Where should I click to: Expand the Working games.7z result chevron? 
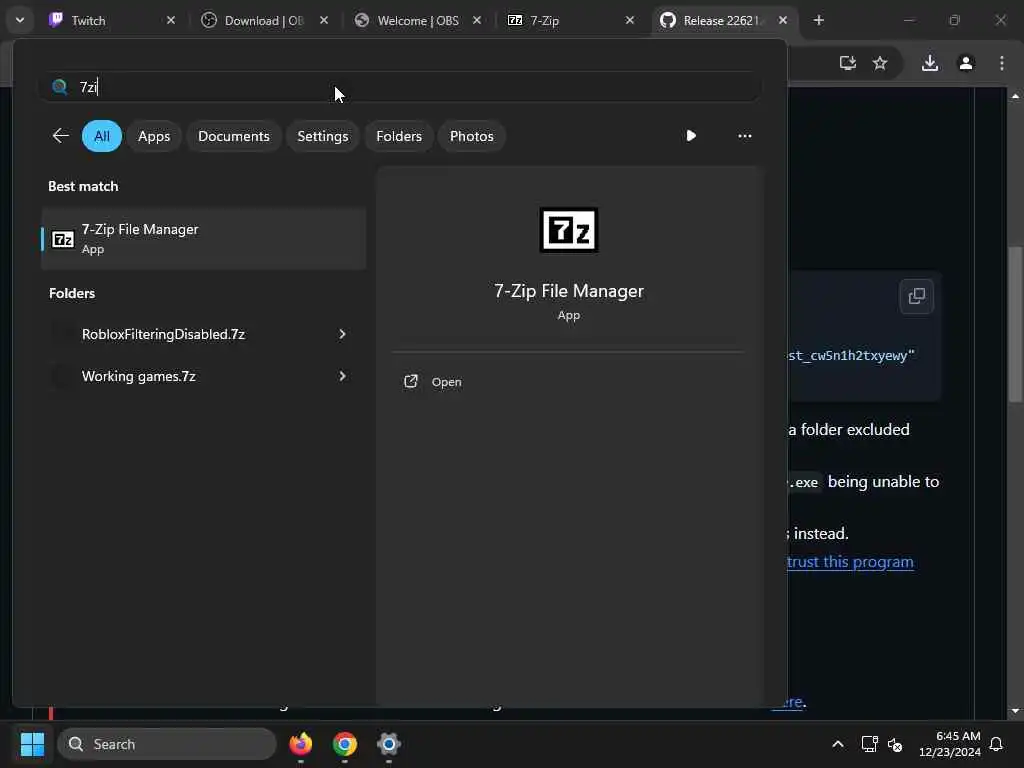click(342, 376)
